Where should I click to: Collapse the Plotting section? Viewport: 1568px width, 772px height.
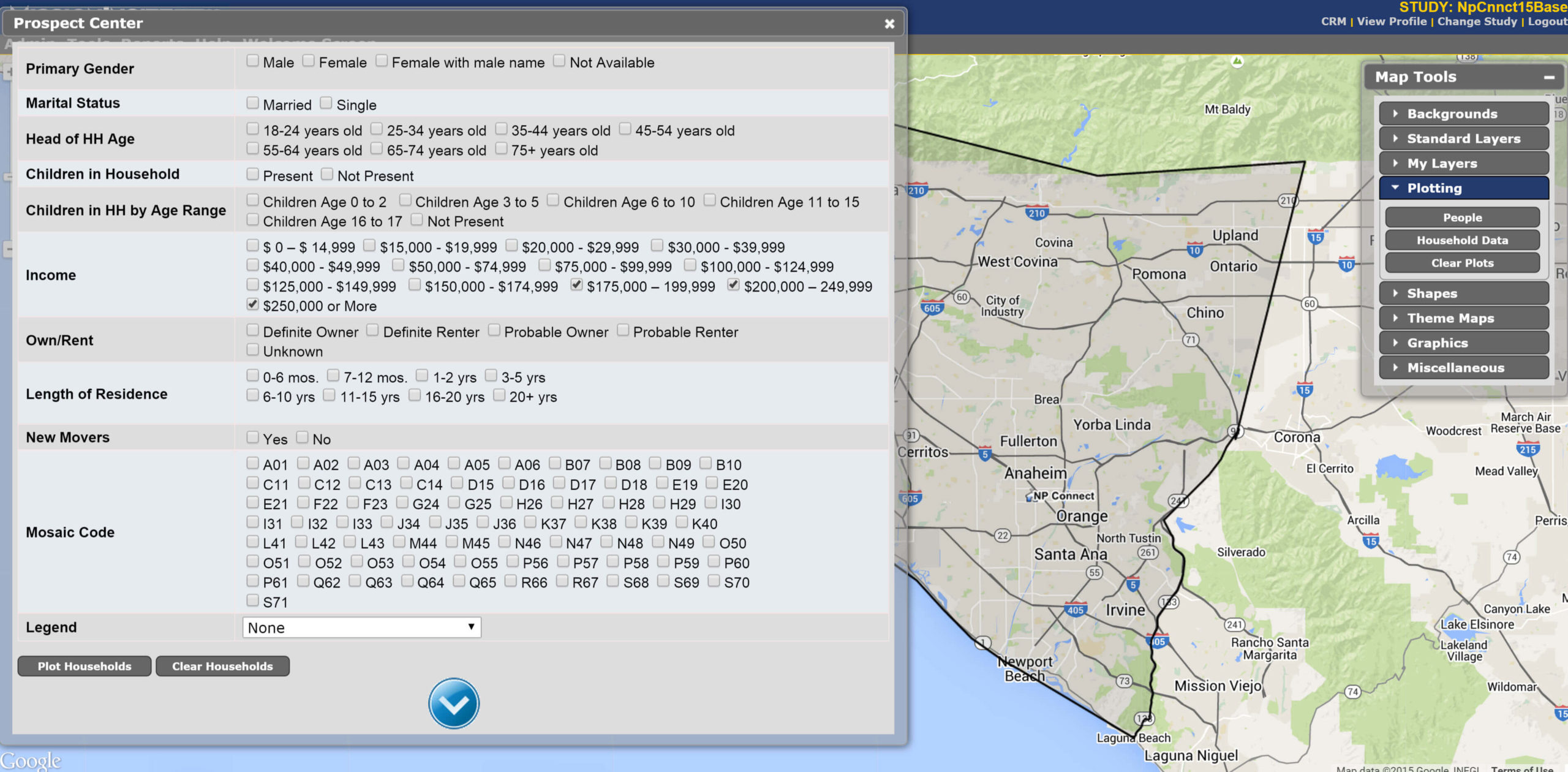(1463, 188)
